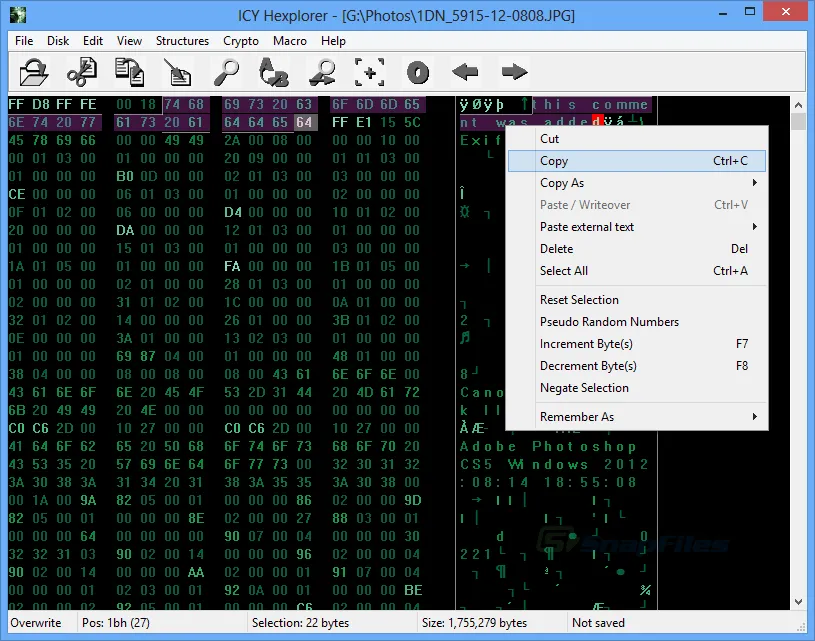
Task: Open the View menu
Action: [x=129, y=41]
